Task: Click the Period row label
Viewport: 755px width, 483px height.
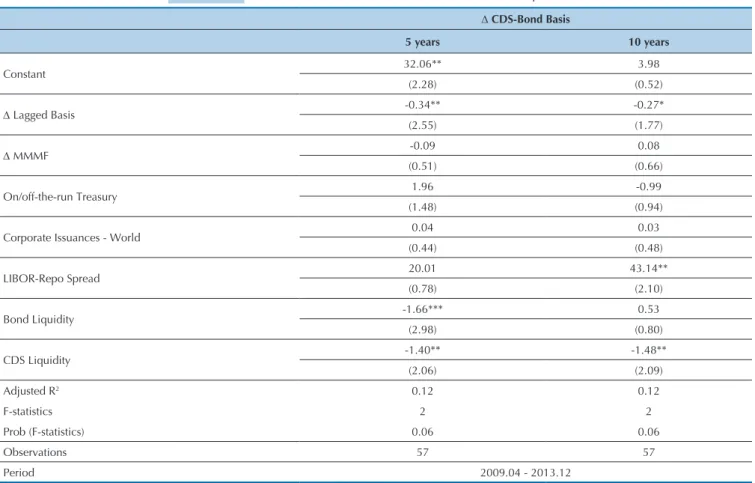Action: (x=19, y=473)
